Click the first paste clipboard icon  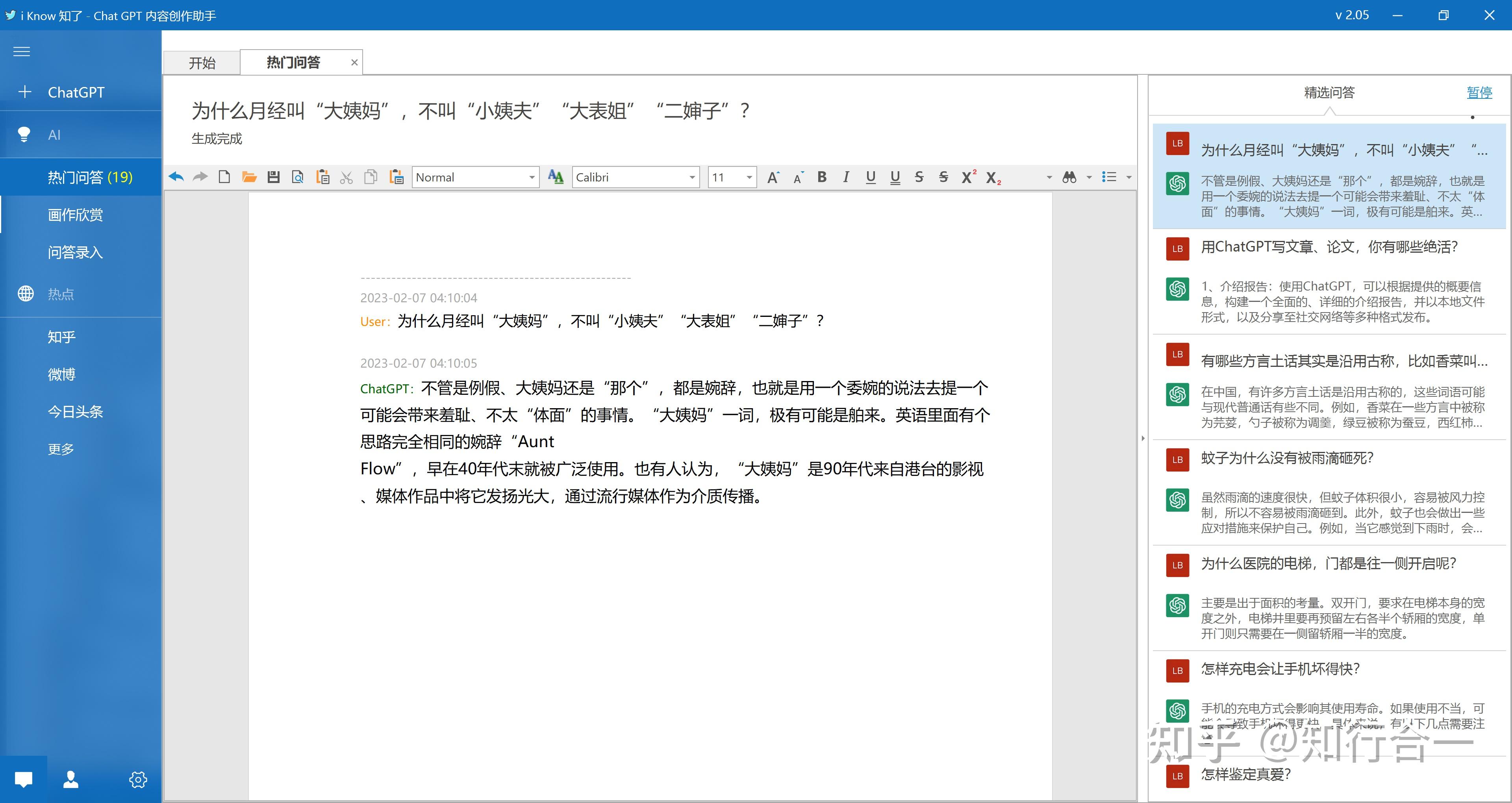(322, 177)
